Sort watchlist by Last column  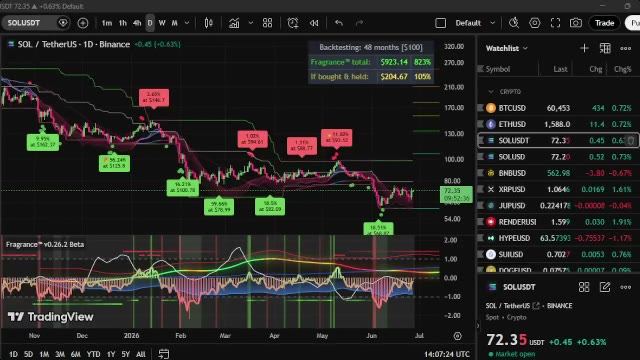tap(560, 69)
